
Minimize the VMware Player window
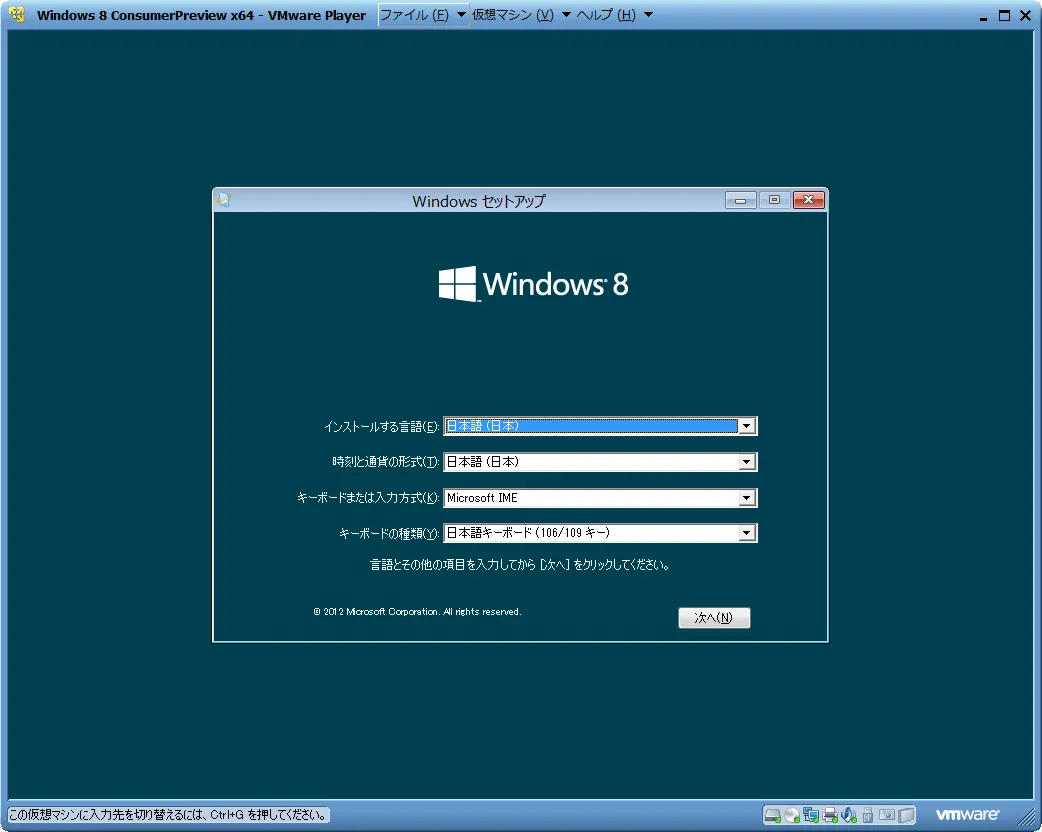click(x=983, y=15)
